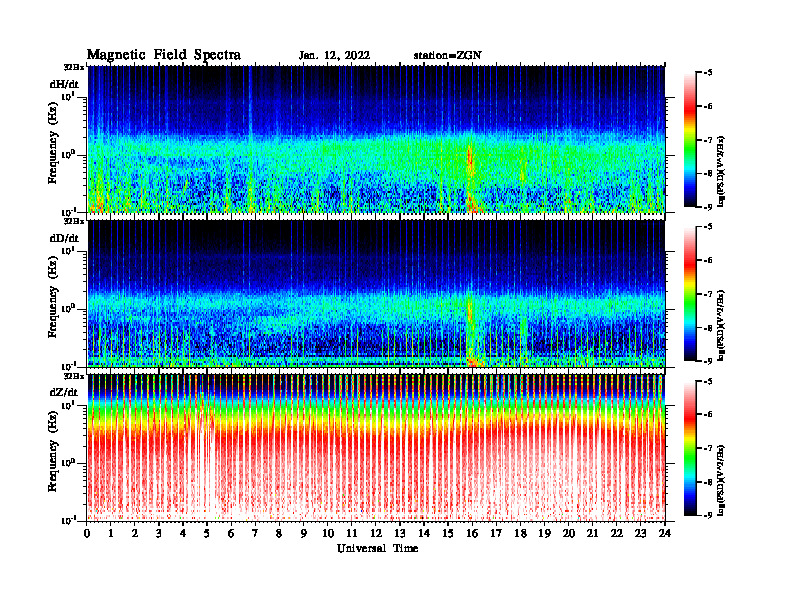The height and width of the screenshot is (612, 792).
Task: Click the dZ/dt colorbar
Action: pos(690,448)
